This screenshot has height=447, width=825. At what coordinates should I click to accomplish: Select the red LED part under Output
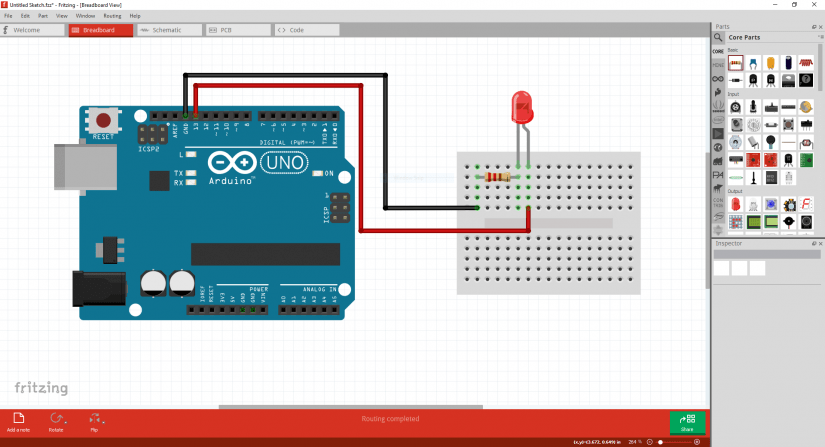[x=736, y=205]
